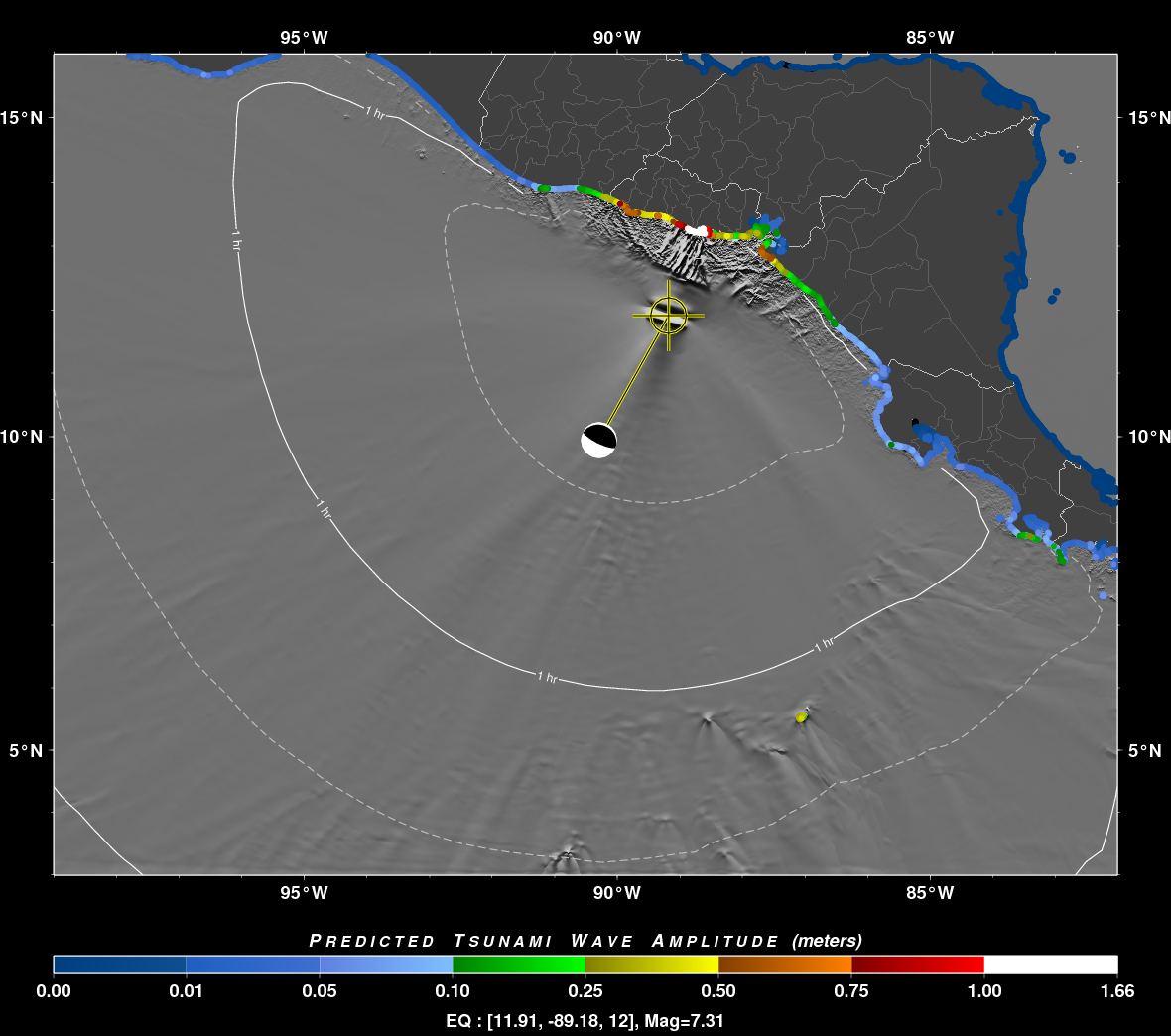The width and height of the screenshot is (1171, 1036).
Task: Select the medium blue 0.01–0.05 color bar segment
Action: (253, 965)
